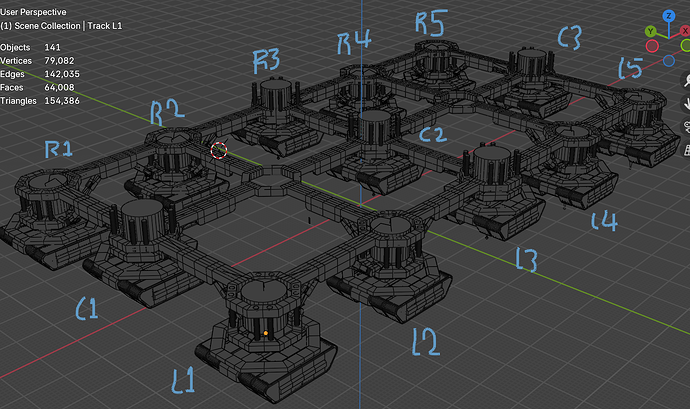690x409 pixels.
Task: Snap view to negative X axis circle
Action: pyautogui.click(x=652, y=46)
